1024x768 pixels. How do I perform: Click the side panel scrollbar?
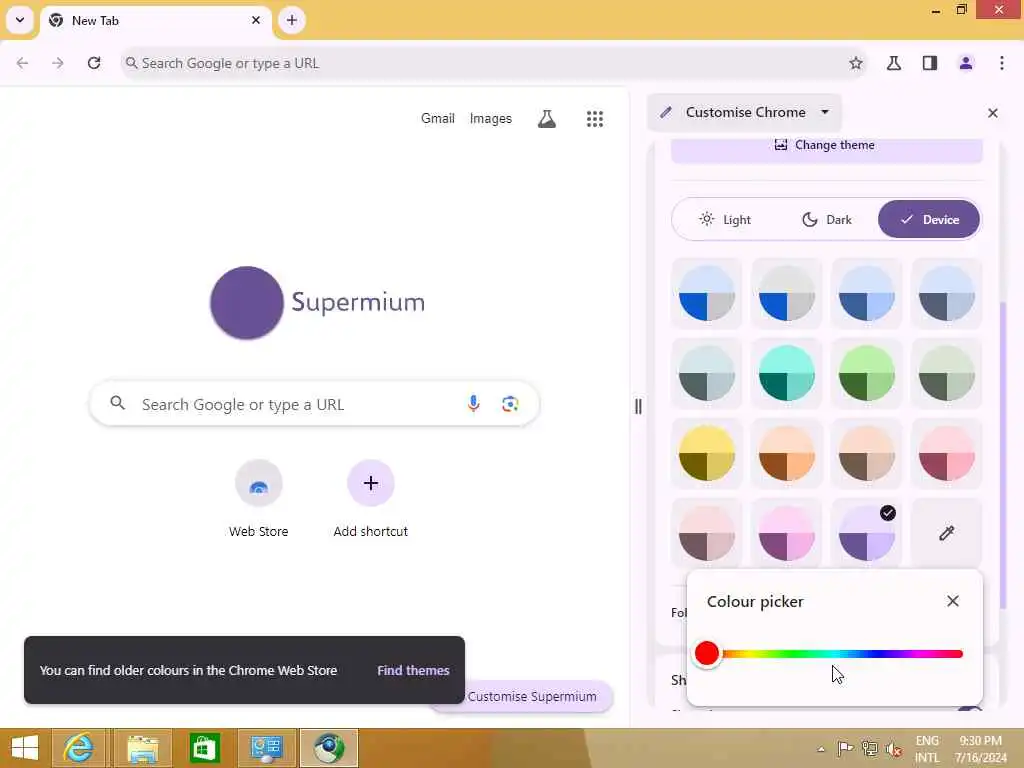(1004, 455)
